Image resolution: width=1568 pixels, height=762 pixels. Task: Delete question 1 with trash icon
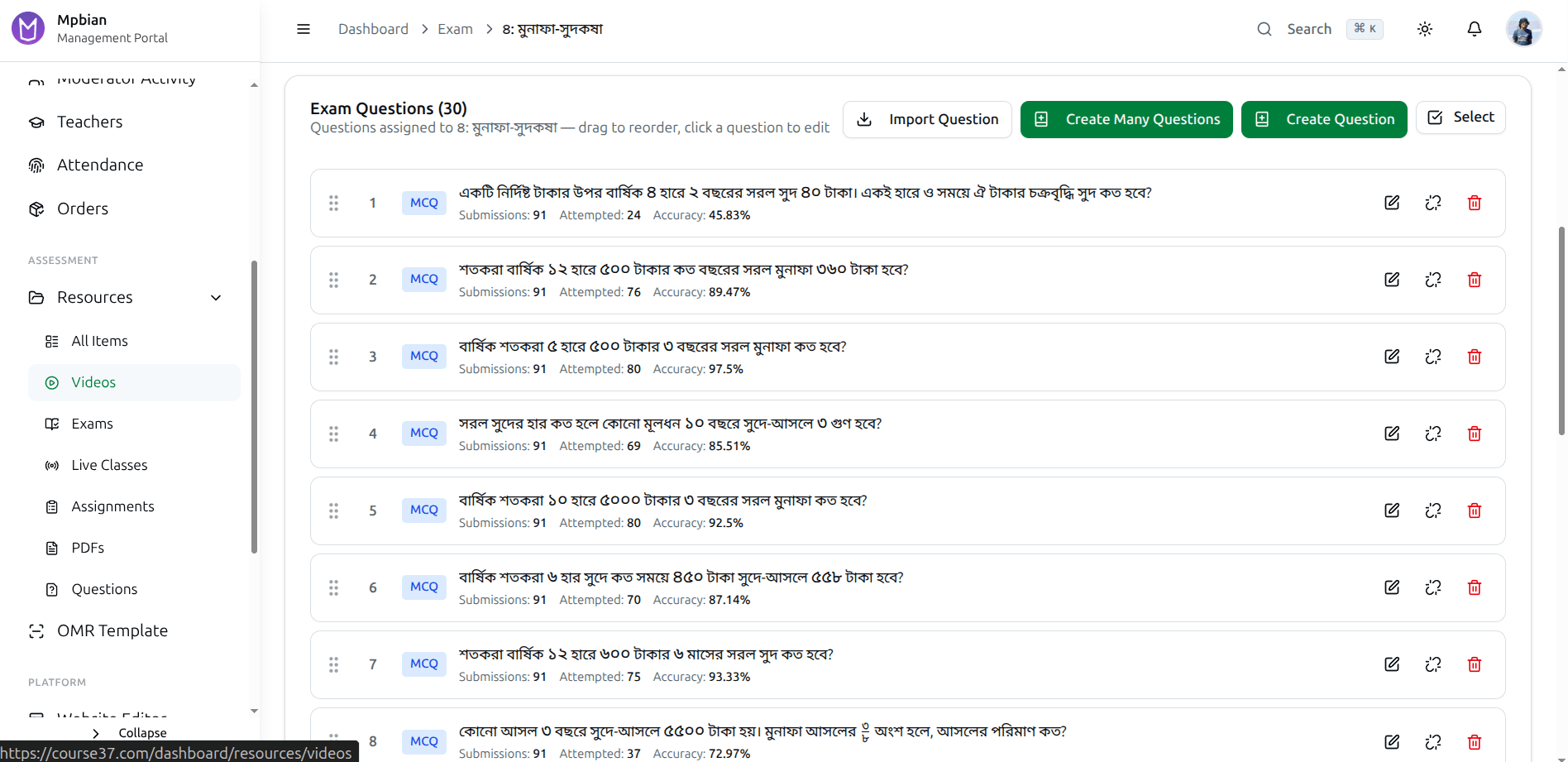(1475, 203)
